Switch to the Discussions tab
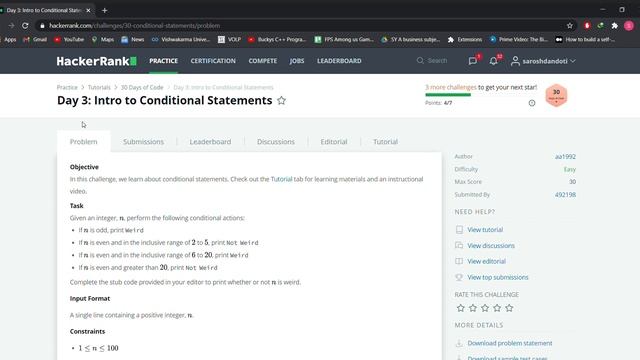Viewport: 640px width, 360px height. click(276, 142)
